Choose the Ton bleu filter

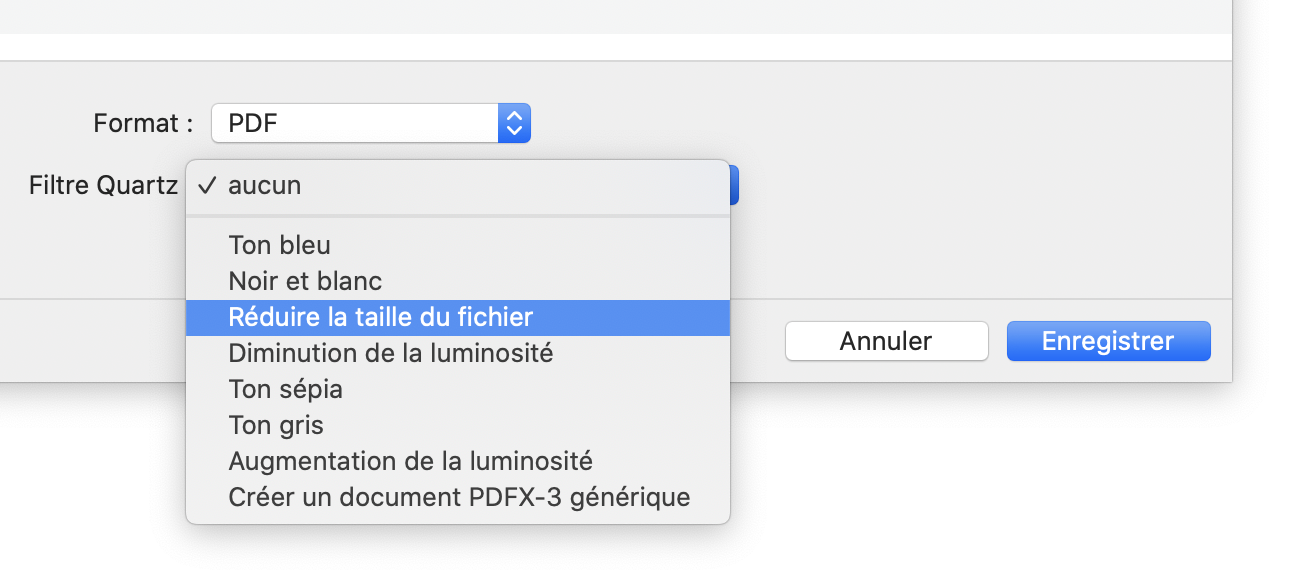[x=279, y=245]
